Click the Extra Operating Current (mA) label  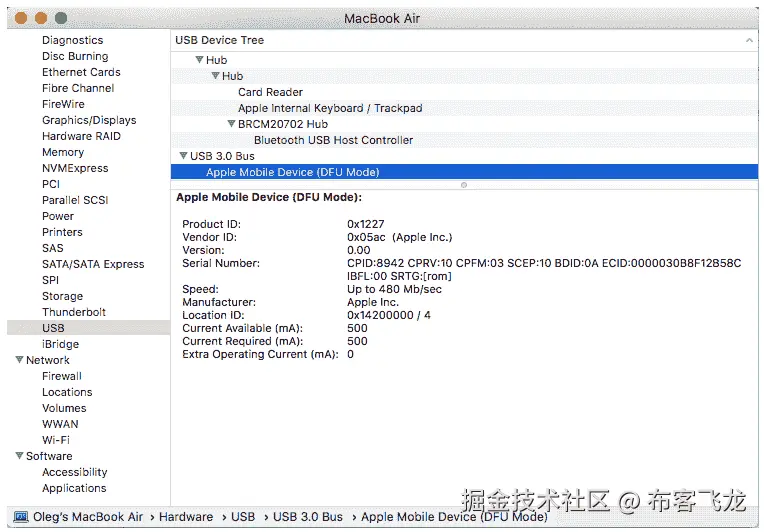pos(260,354)
